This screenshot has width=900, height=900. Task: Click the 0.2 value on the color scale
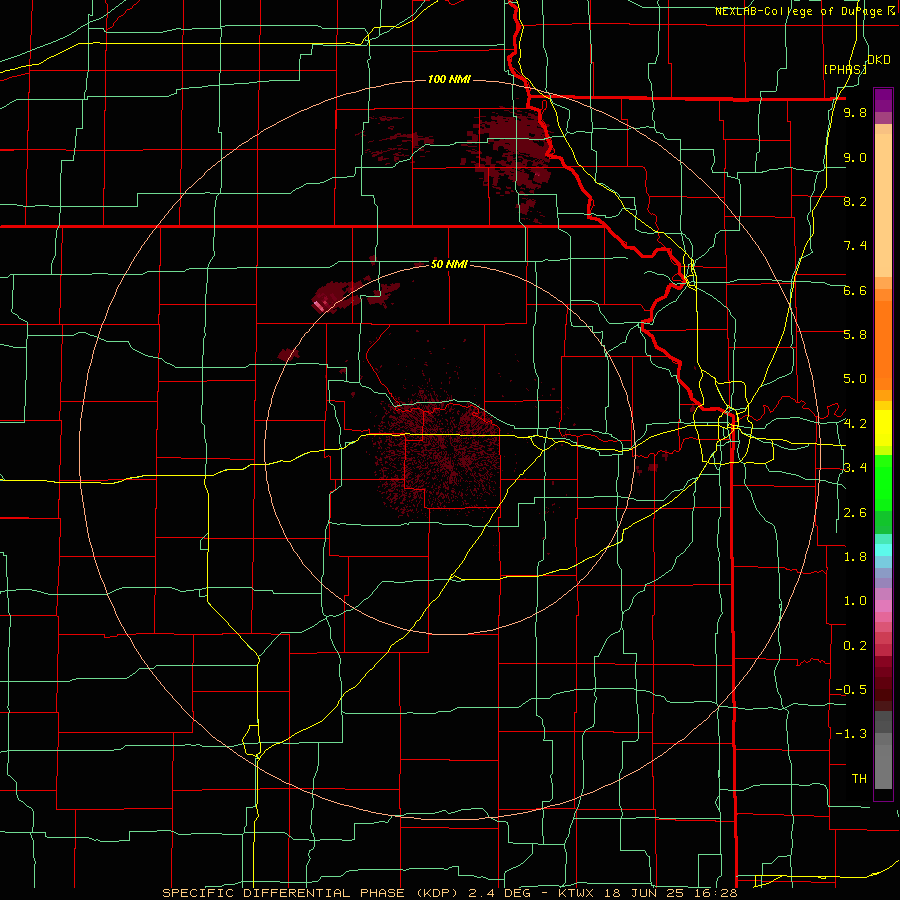pyautogui.click(x=855, y=646)
